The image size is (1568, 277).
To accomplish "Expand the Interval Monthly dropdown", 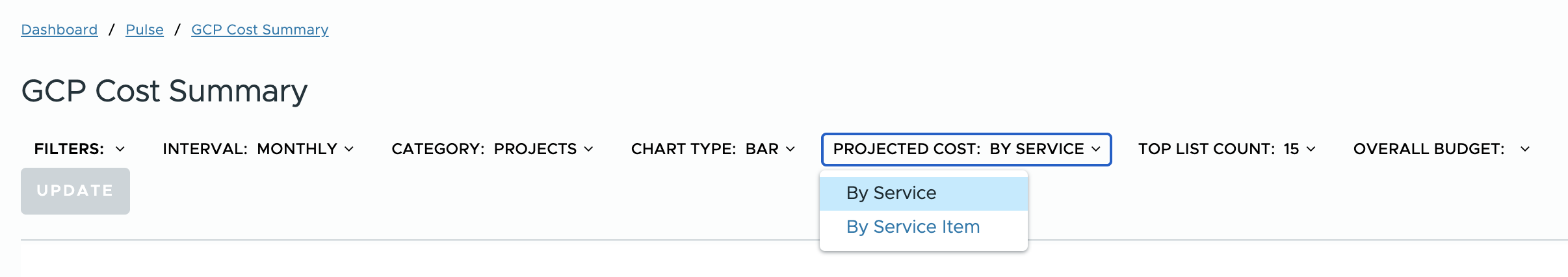I will [257, 149].
